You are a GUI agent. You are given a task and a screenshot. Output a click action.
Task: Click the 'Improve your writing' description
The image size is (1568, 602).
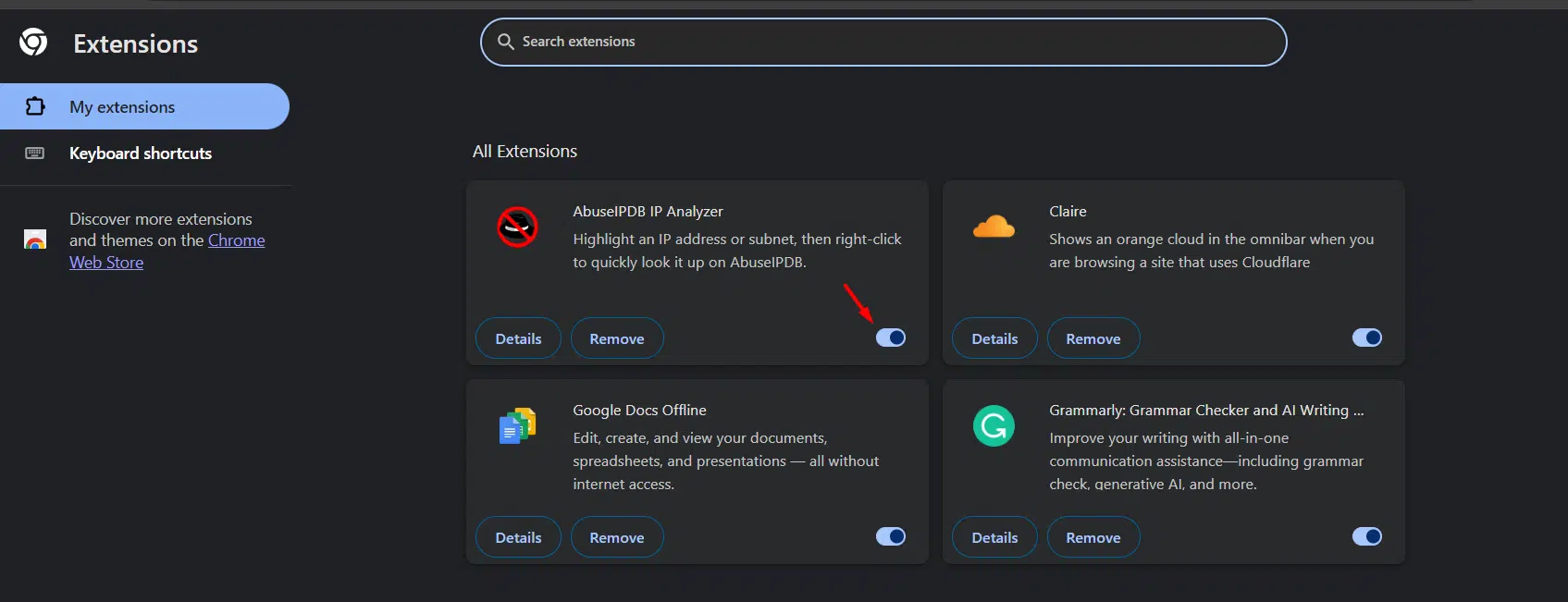[1206, 461]
